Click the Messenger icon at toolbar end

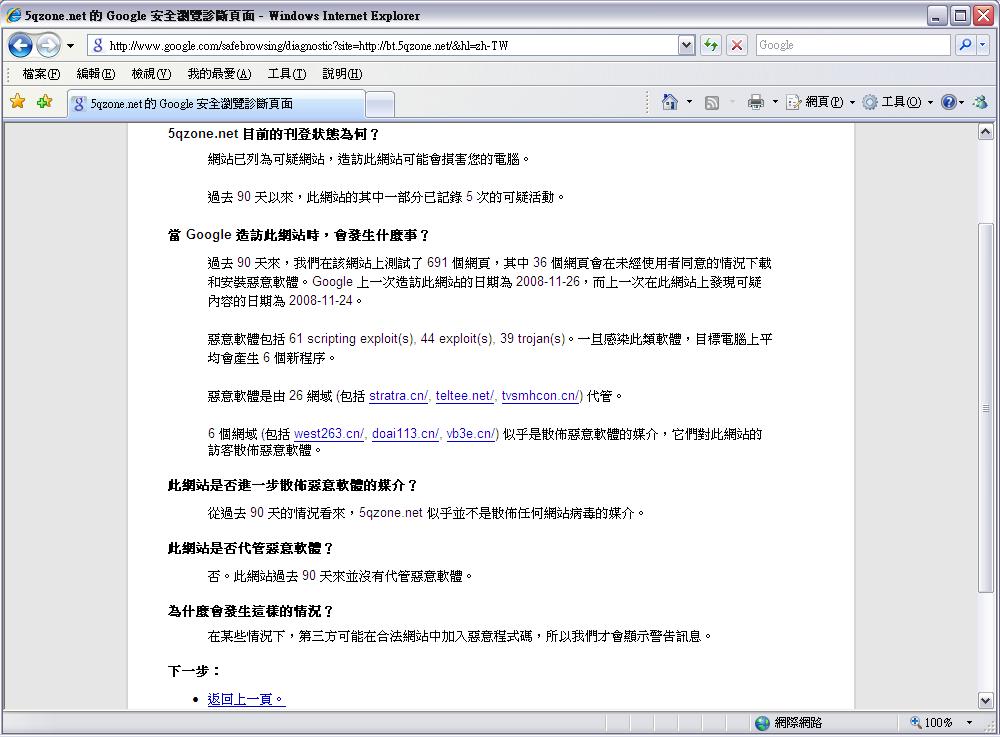coord(980,102)
